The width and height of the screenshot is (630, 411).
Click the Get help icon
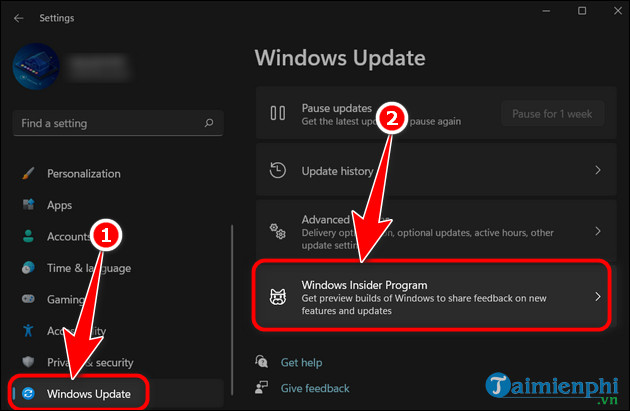coord(262,361)
